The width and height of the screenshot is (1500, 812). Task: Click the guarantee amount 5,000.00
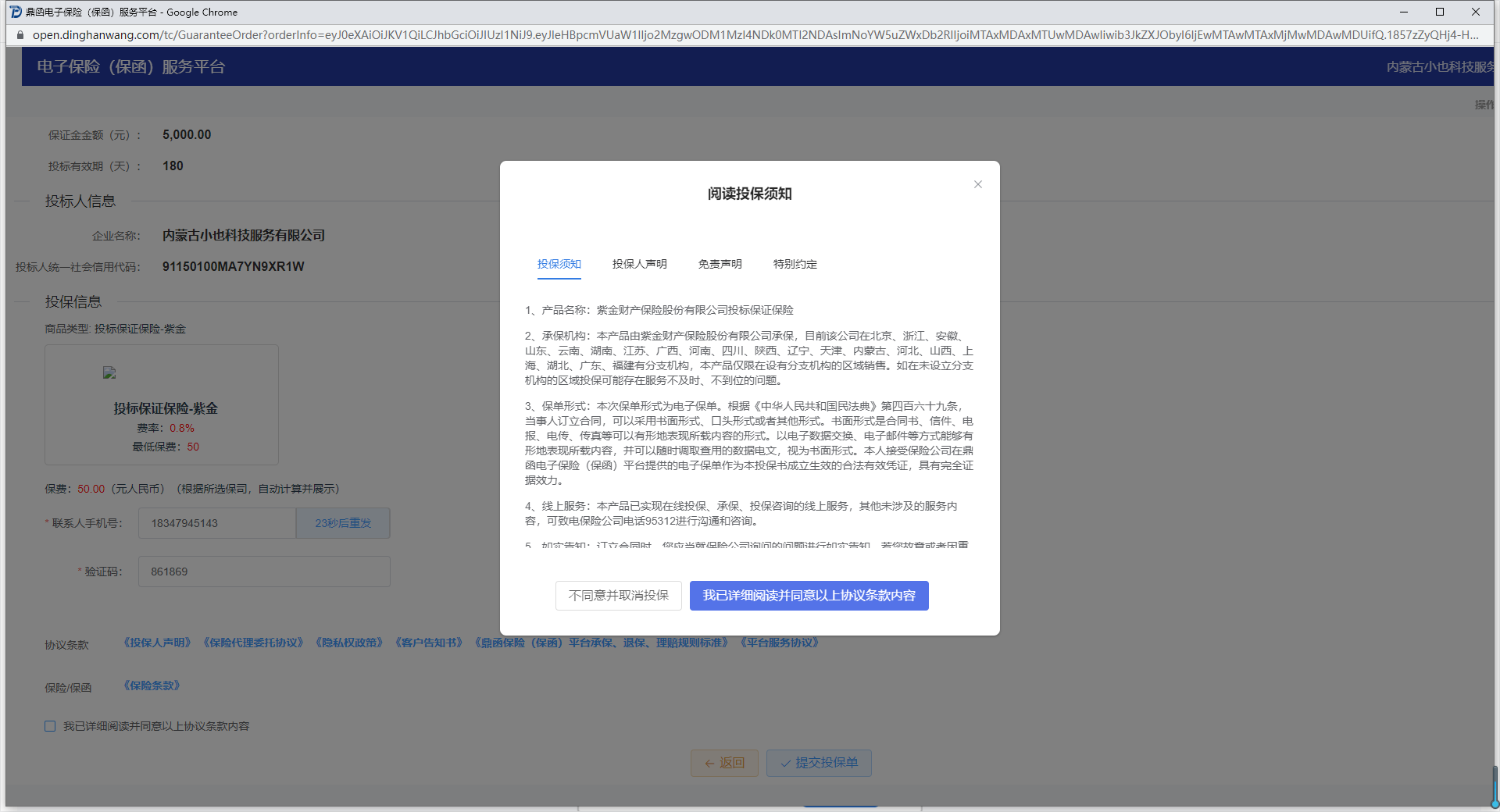tap(187, 134)
